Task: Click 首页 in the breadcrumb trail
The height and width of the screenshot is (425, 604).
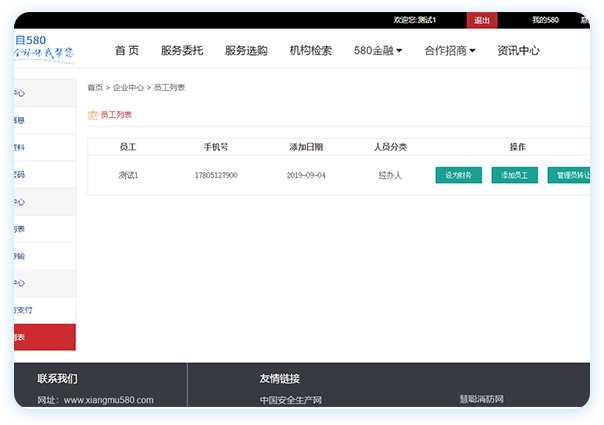Action: (x=95, y=88)
